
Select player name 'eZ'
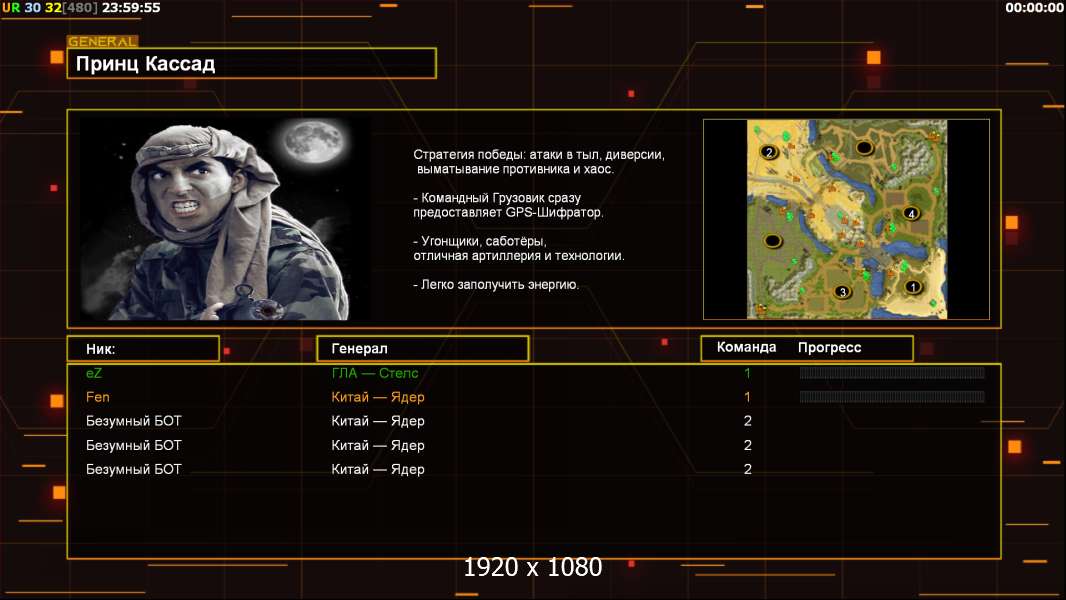(94, 373)
